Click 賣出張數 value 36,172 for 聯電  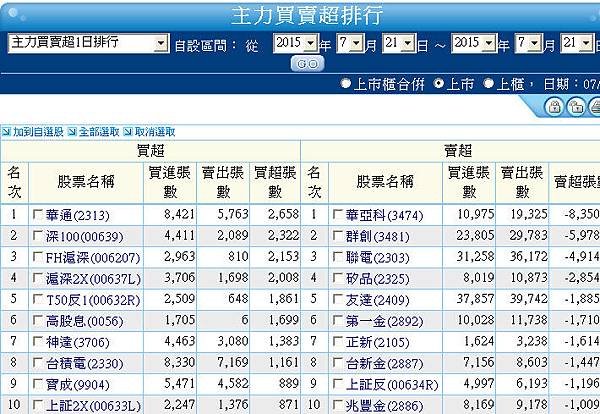(529, 257)
